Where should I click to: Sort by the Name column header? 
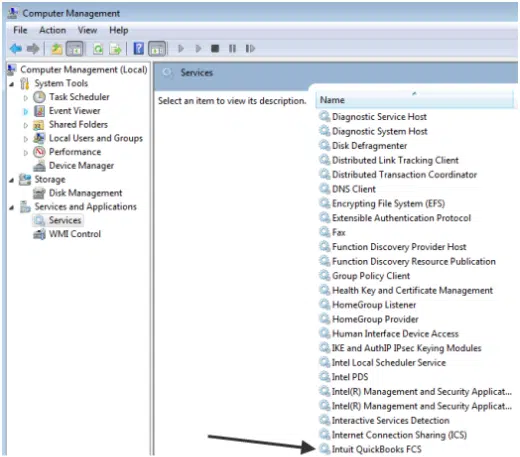pyautogui.click(x=414, y=100)
